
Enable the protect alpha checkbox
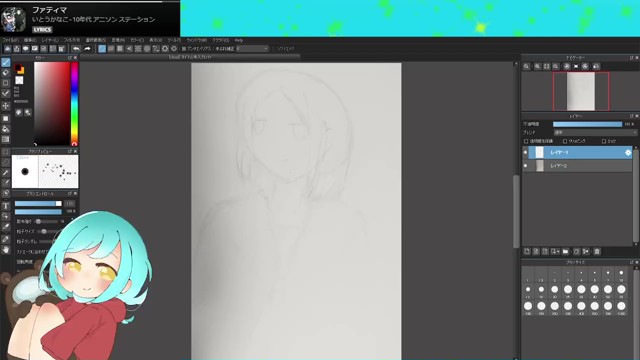point(526,141)
